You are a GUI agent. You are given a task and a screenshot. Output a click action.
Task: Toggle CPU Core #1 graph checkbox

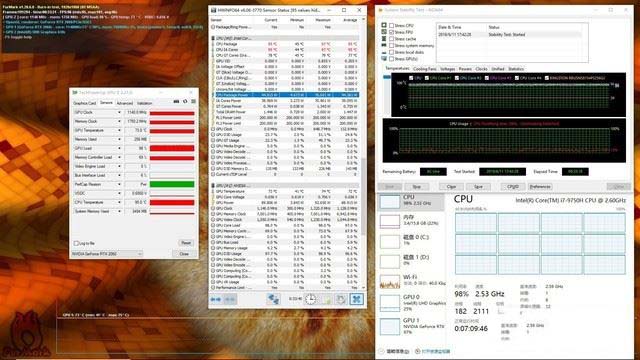(427, 78)
